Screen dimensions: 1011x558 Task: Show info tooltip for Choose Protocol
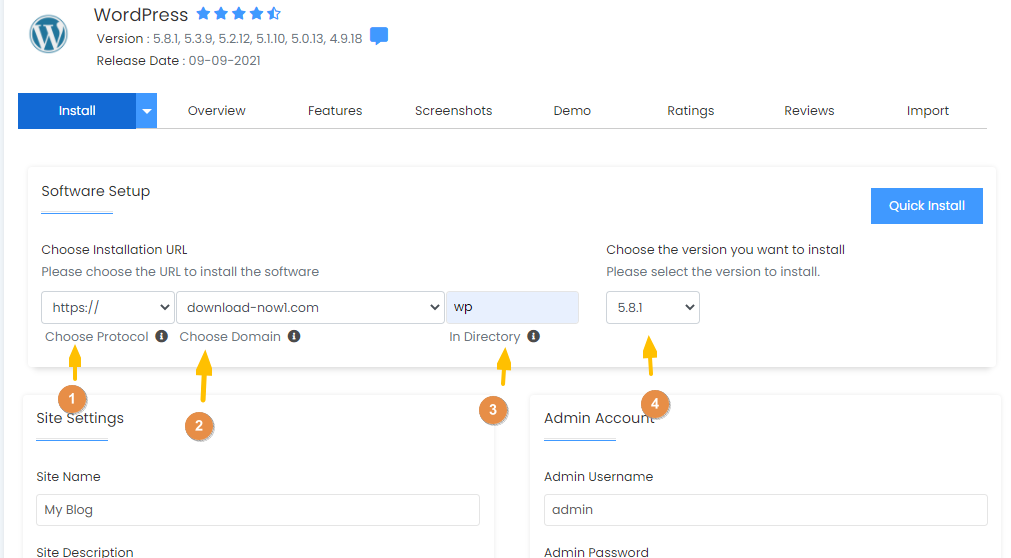click(162, 336)
